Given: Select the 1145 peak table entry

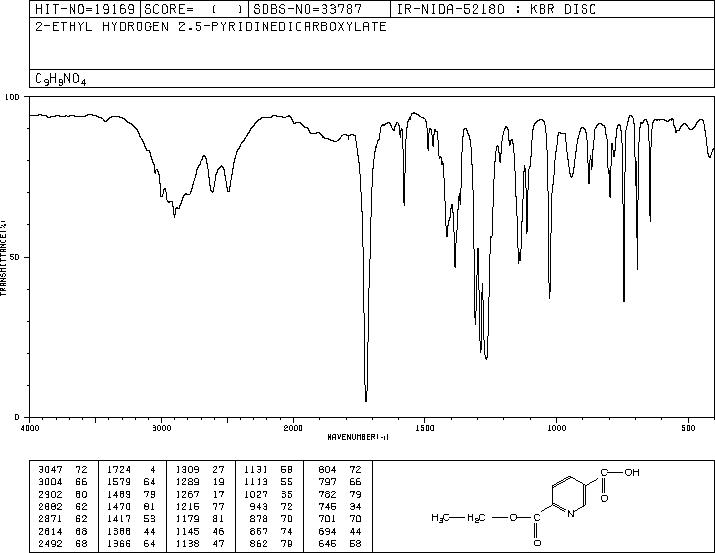Looking at the screenshot, I should click(200, 531).
